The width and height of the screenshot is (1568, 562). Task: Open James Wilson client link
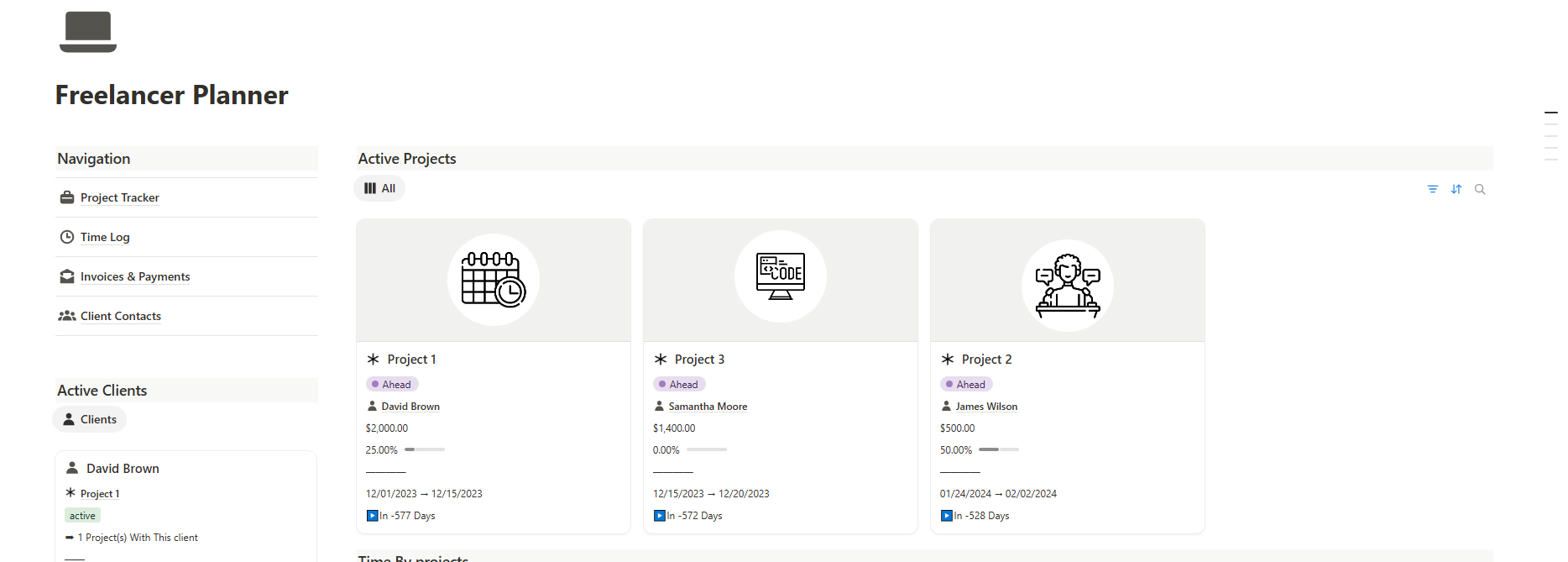tap(986, 407)
